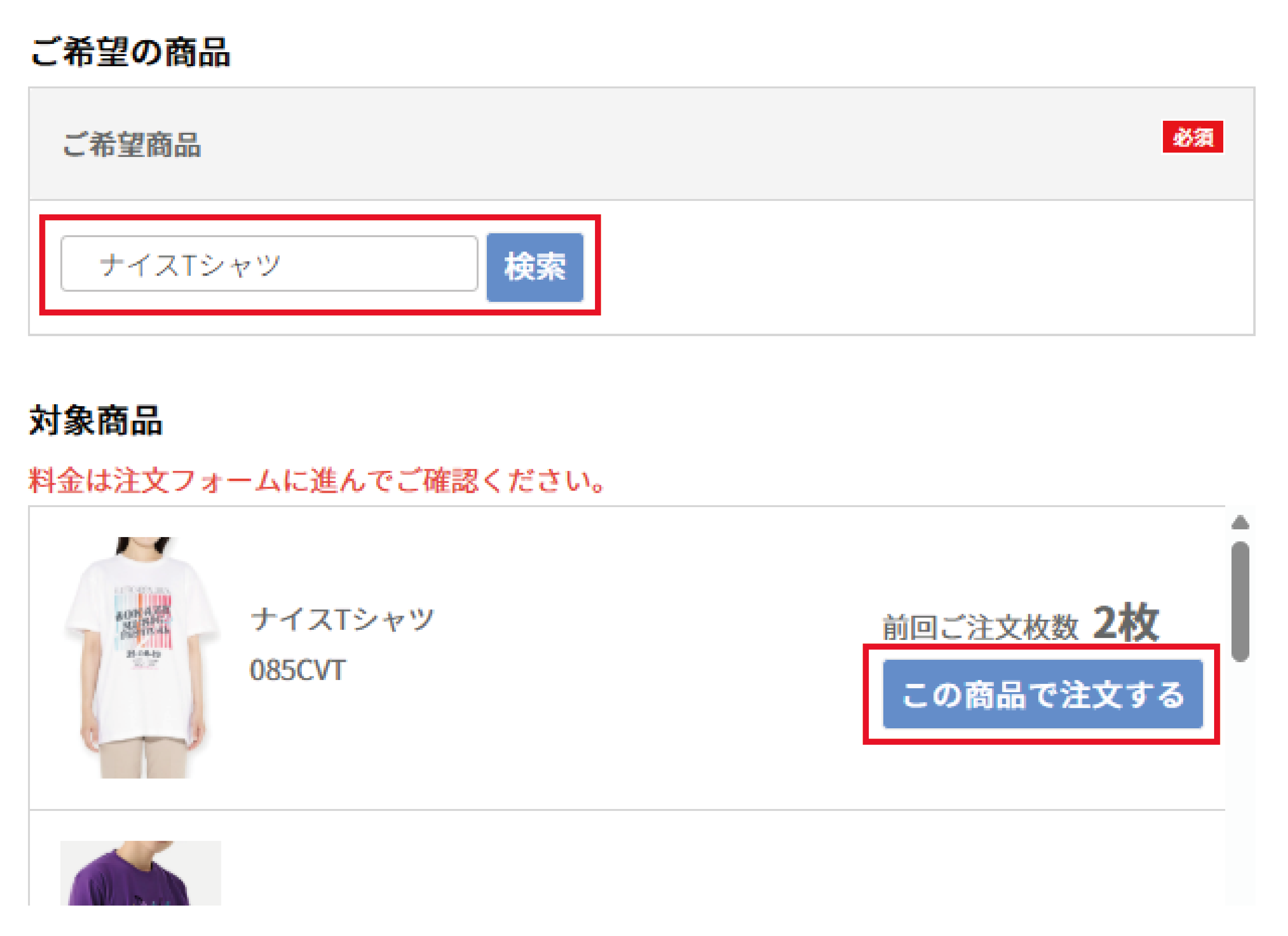Click the red 料金 notice text
The width and height of the screenshot is (1288, 936).
(316, 481)
